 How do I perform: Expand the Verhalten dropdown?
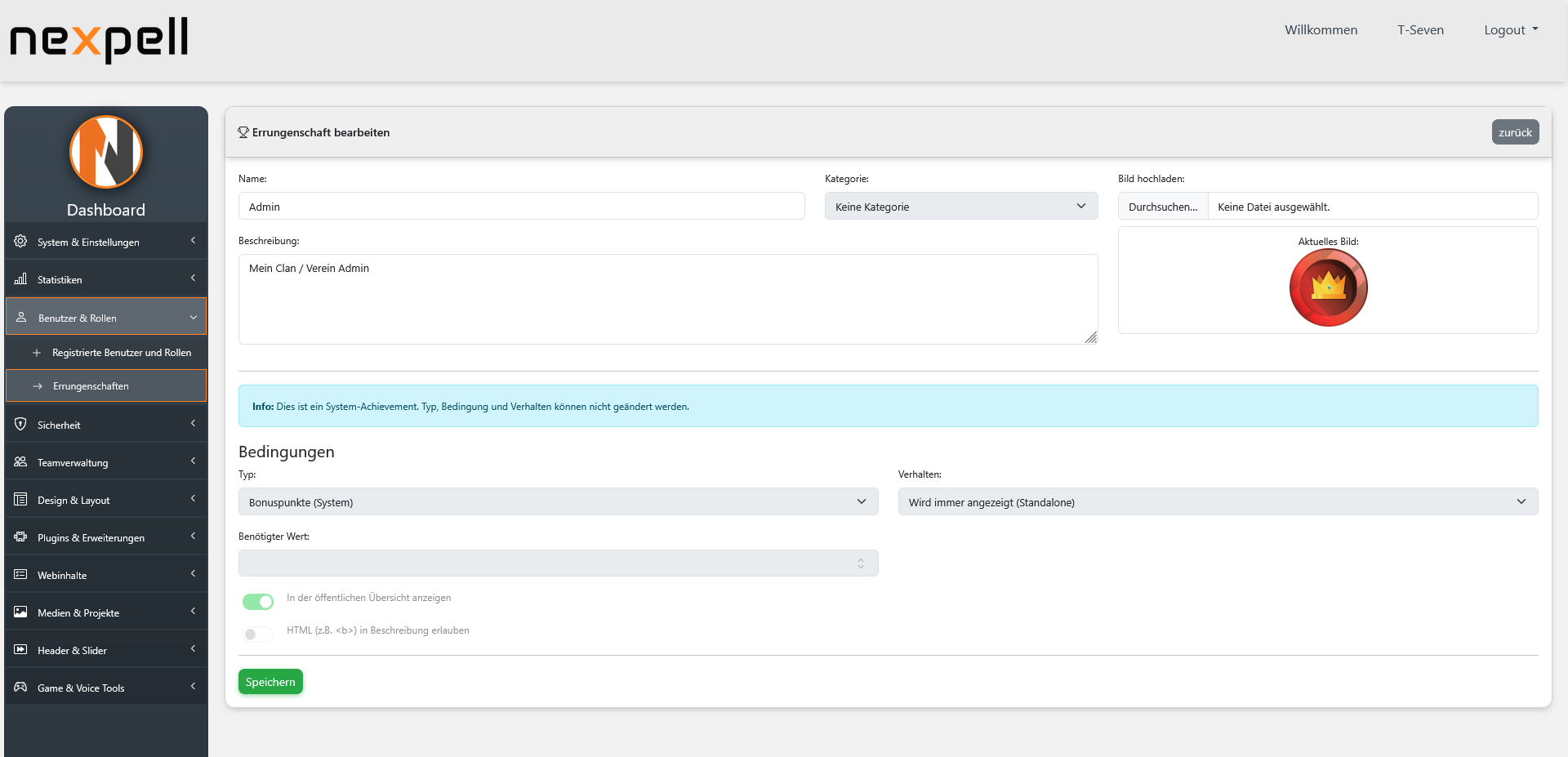click(1219, 501)
